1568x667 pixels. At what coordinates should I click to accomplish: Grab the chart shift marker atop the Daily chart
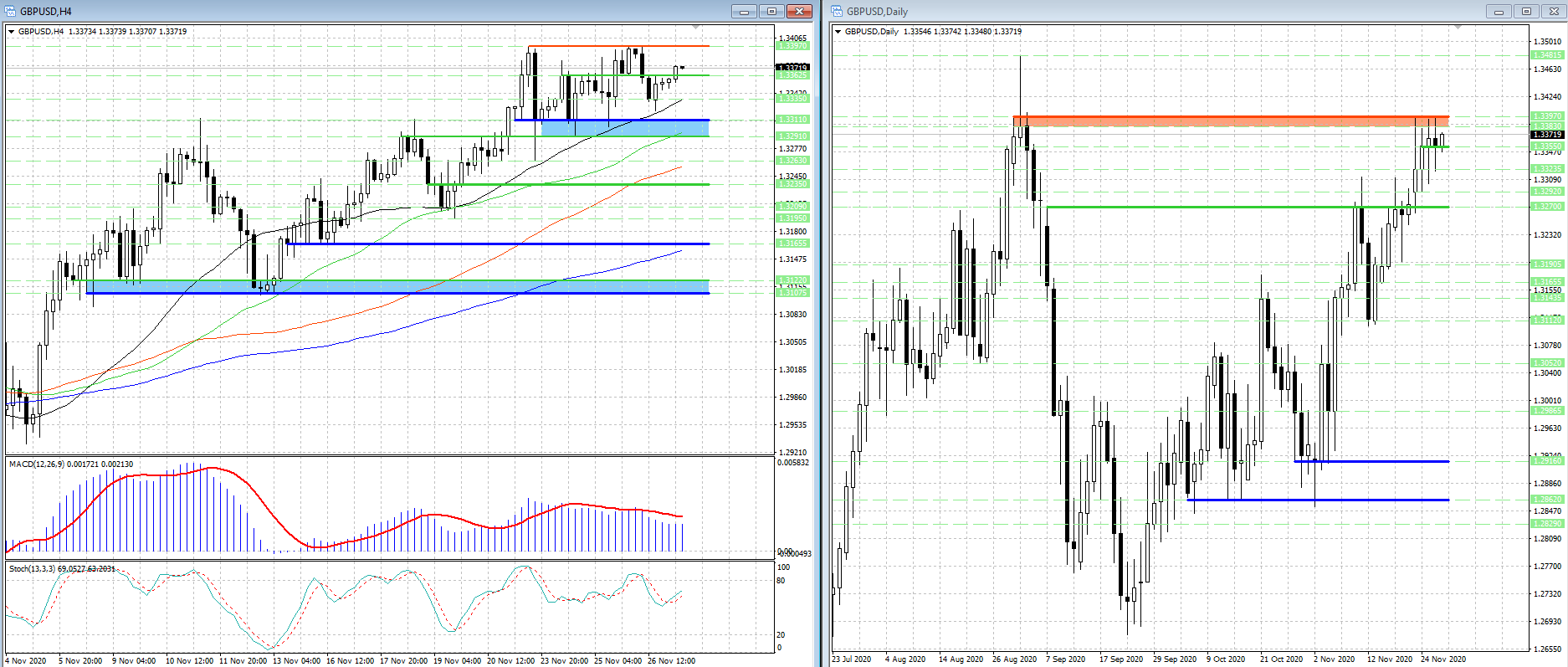(x=1458, y=27)
